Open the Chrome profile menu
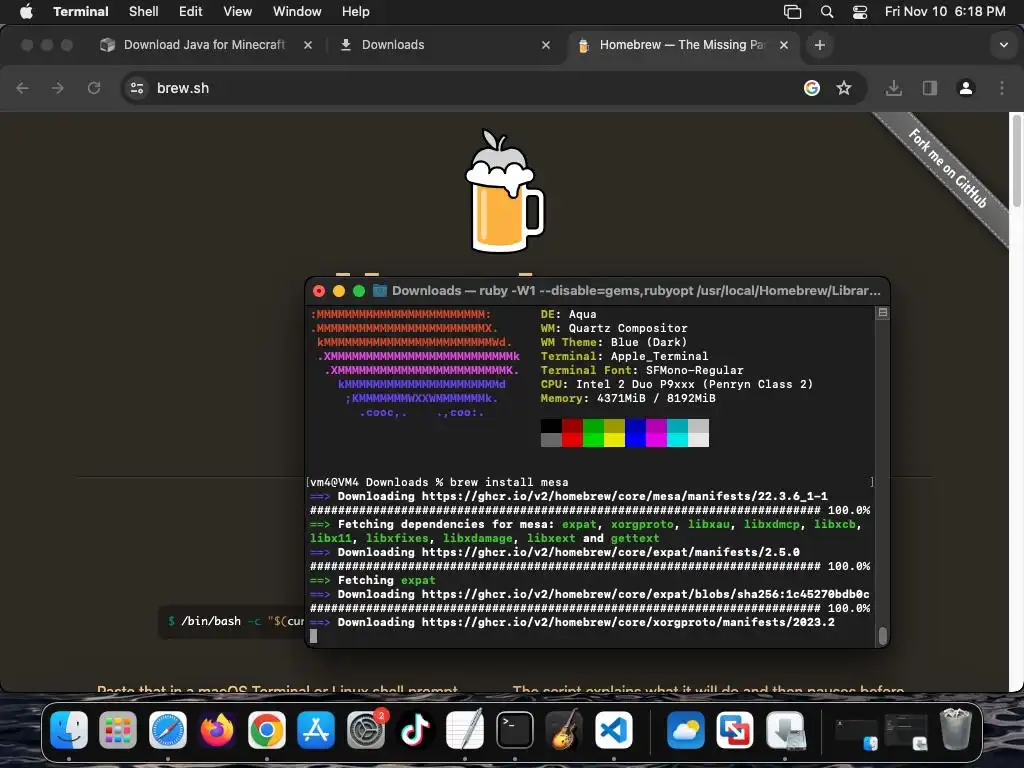Screen dimensions: 1024x768 (966, 88)
